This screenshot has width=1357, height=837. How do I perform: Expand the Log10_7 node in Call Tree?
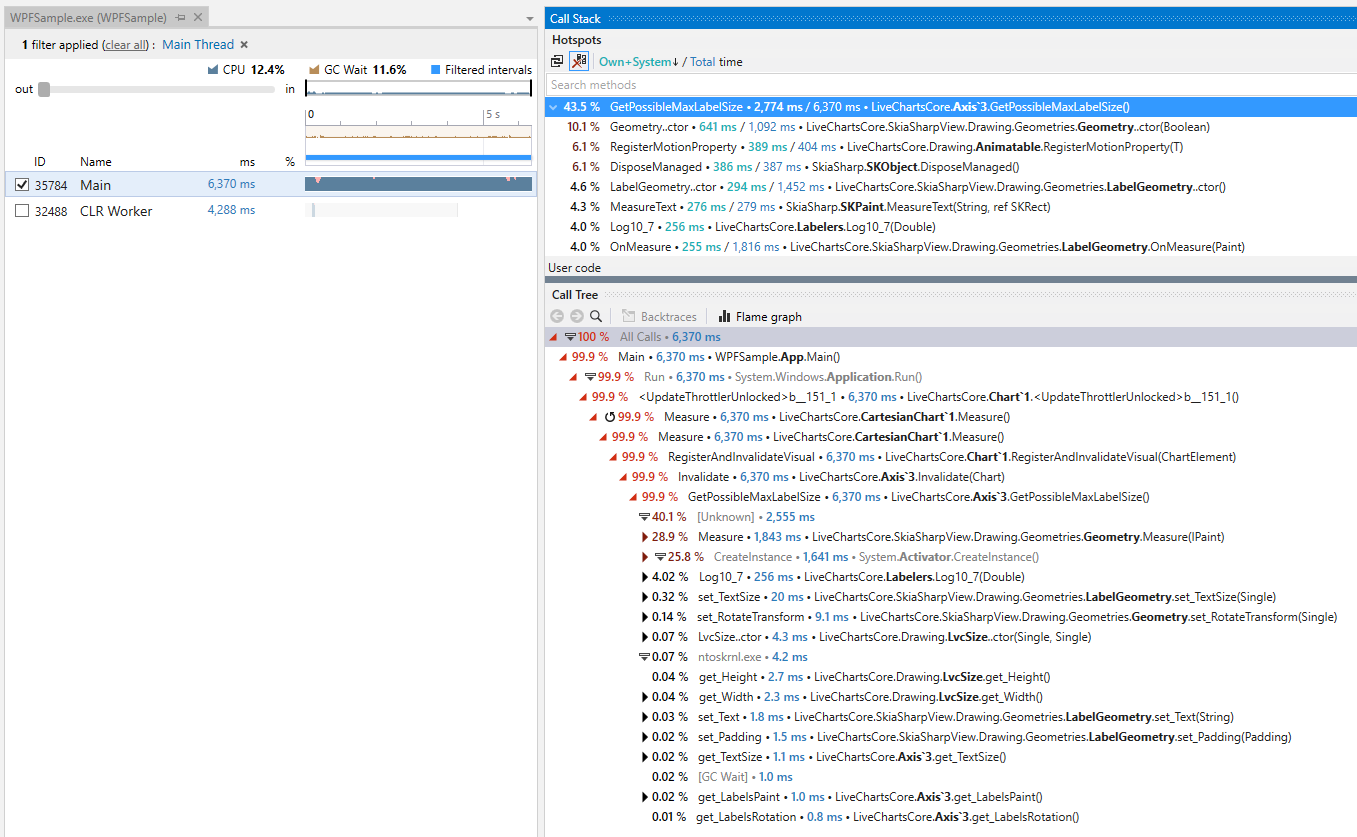[644, 577]
